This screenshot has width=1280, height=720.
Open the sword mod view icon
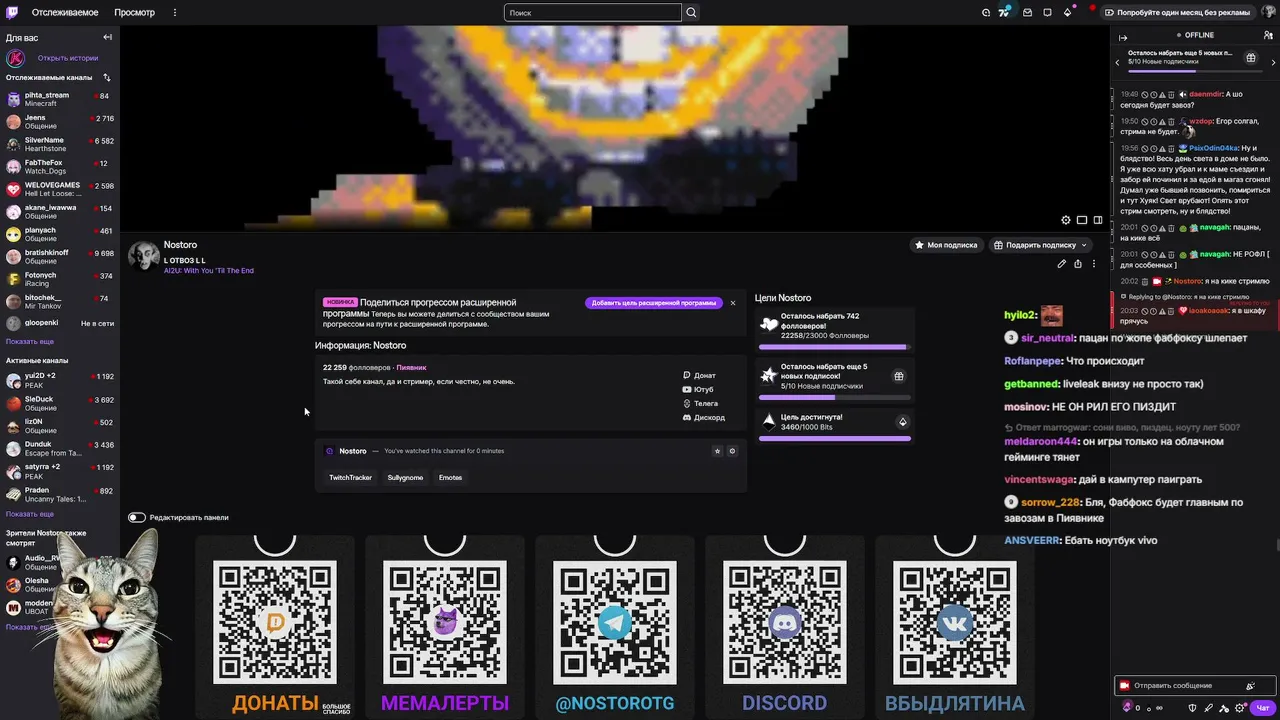[x=1208, y=708]
